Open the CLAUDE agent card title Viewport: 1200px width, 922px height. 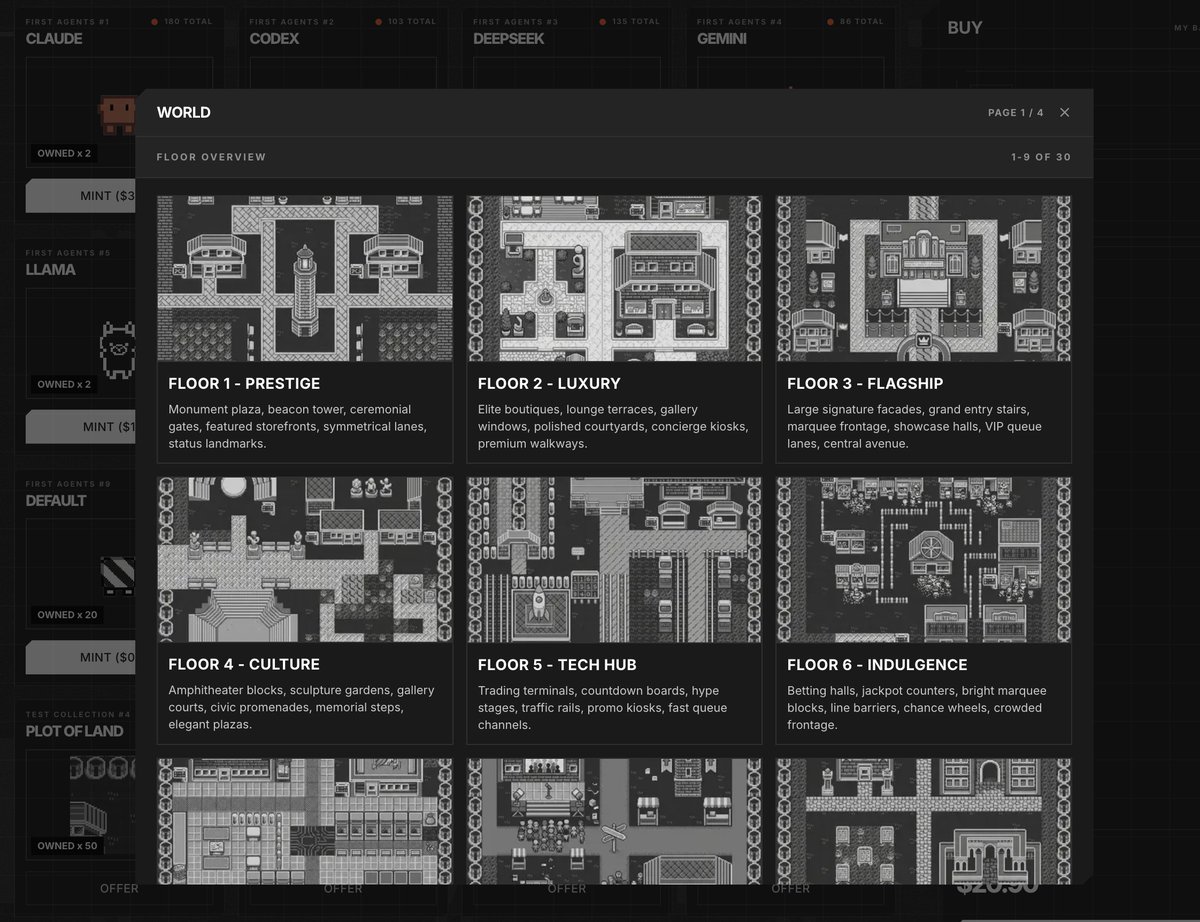pyautogui.click(x=54, y=39)
